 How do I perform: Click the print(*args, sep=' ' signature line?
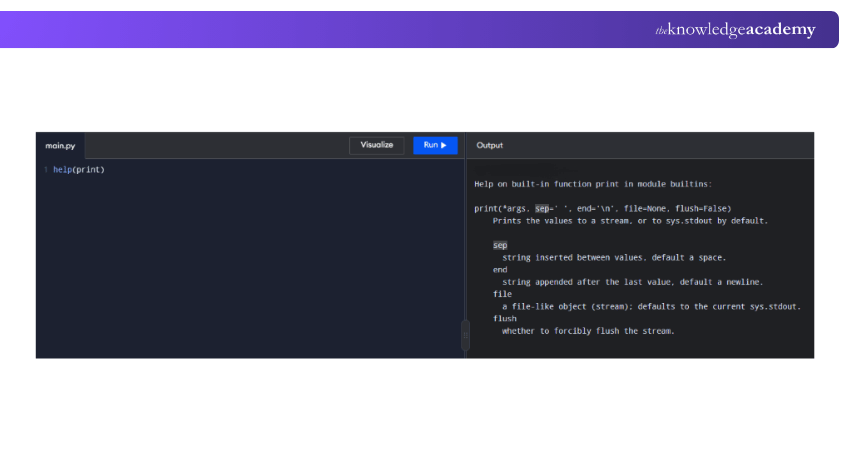point(603,209)
